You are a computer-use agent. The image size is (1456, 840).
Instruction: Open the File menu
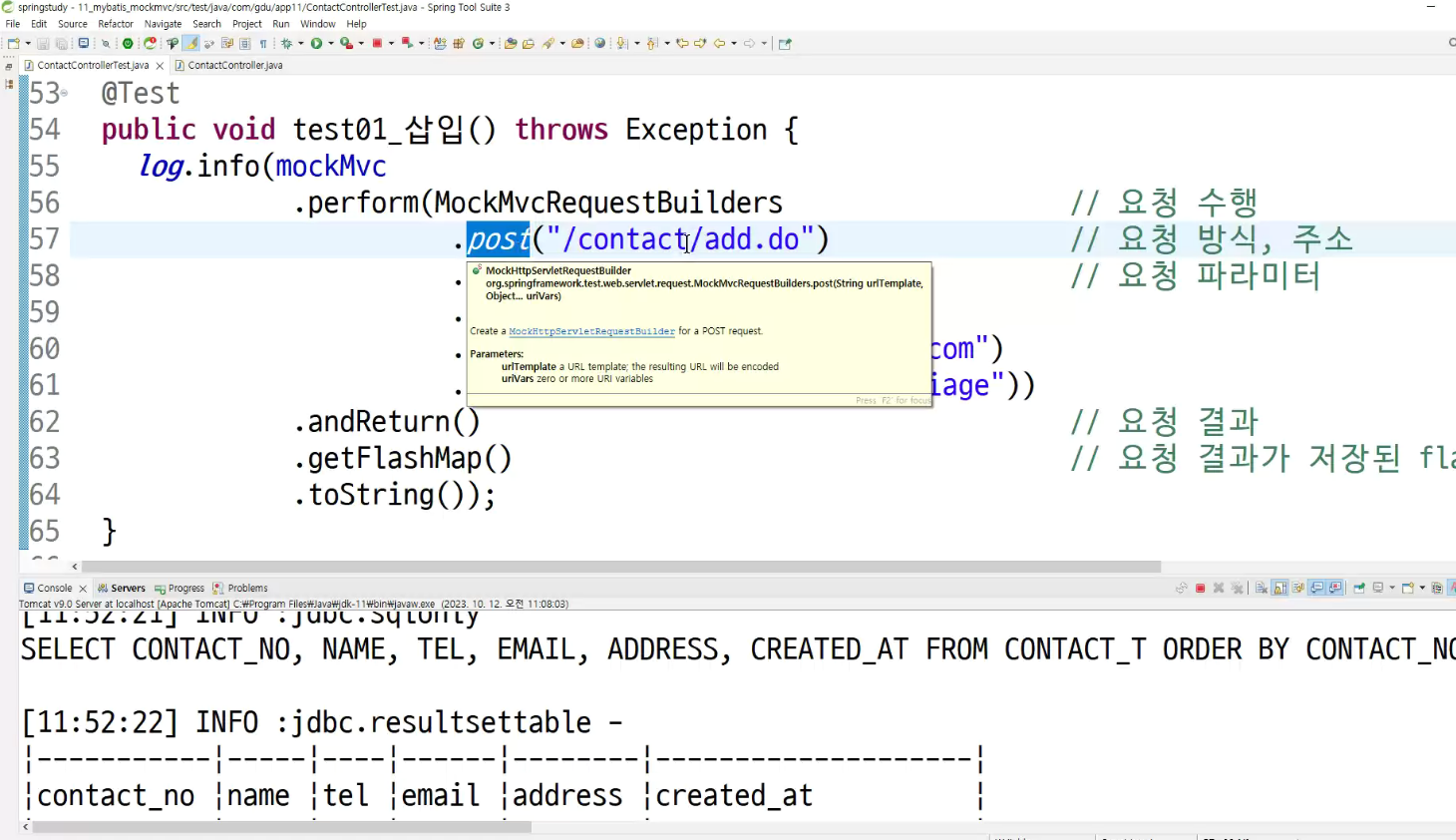(x=13, y=24)
